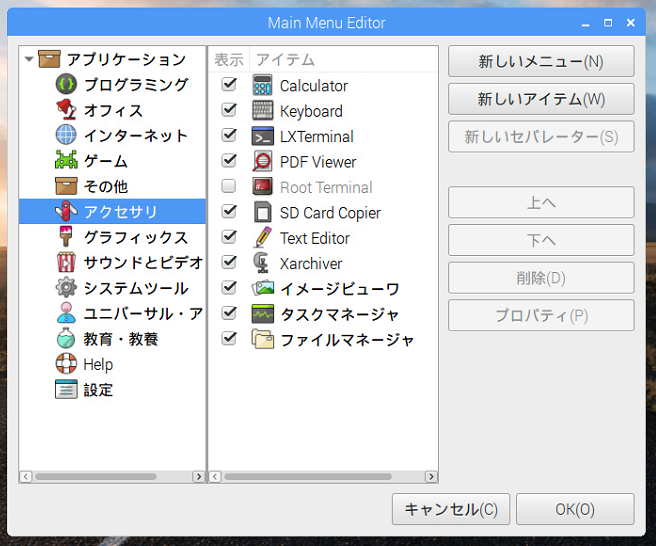Select the Help category label
656x546 pixels.
point(98,364)
